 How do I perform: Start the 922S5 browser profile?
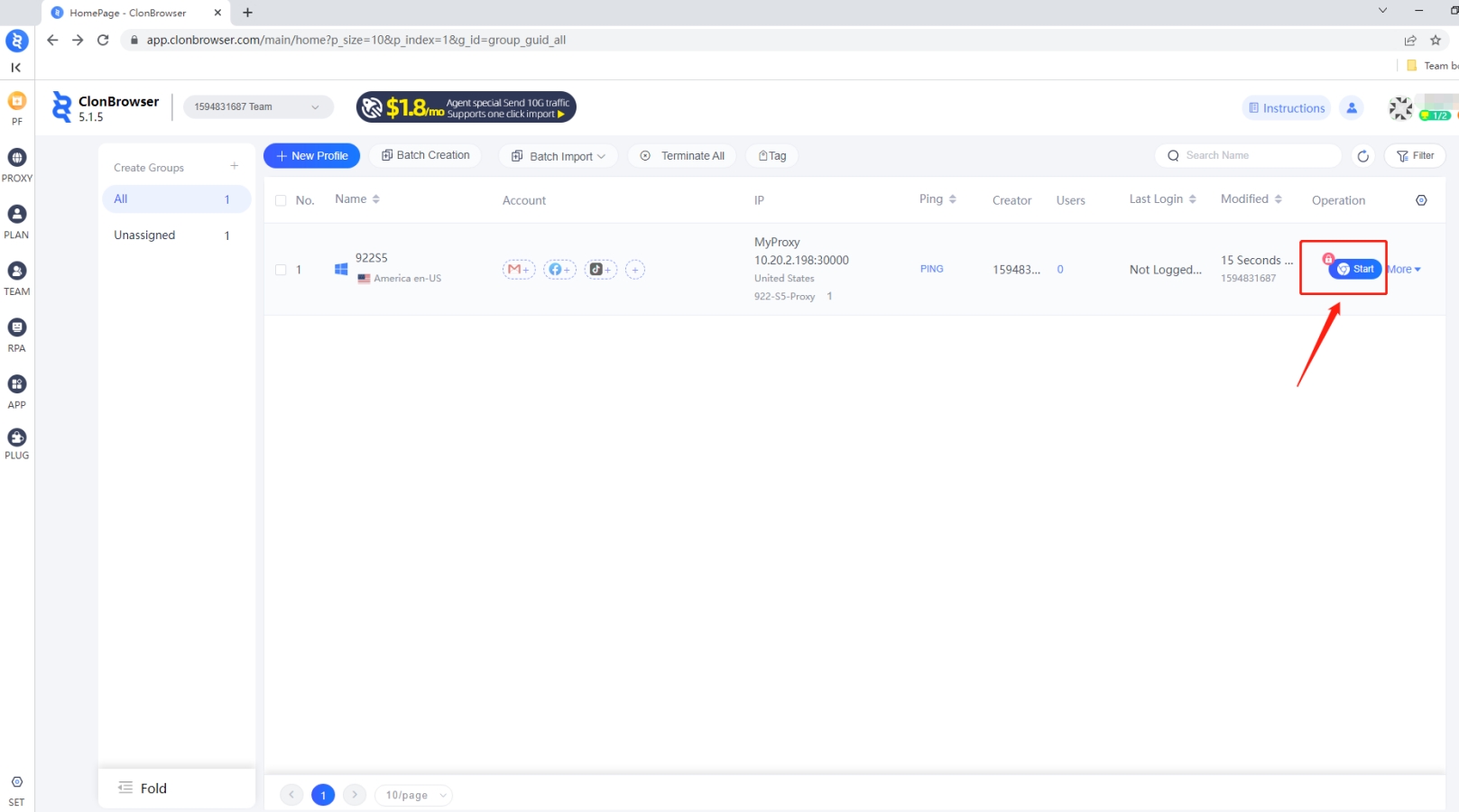click(1355, 269)
